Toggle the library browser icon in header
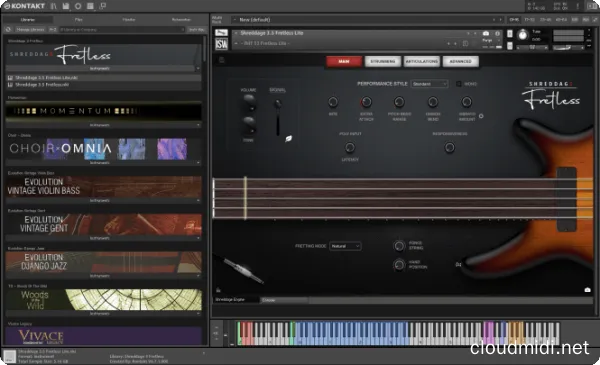The height and width of the screenshot is (365, 600). [54, 6]
